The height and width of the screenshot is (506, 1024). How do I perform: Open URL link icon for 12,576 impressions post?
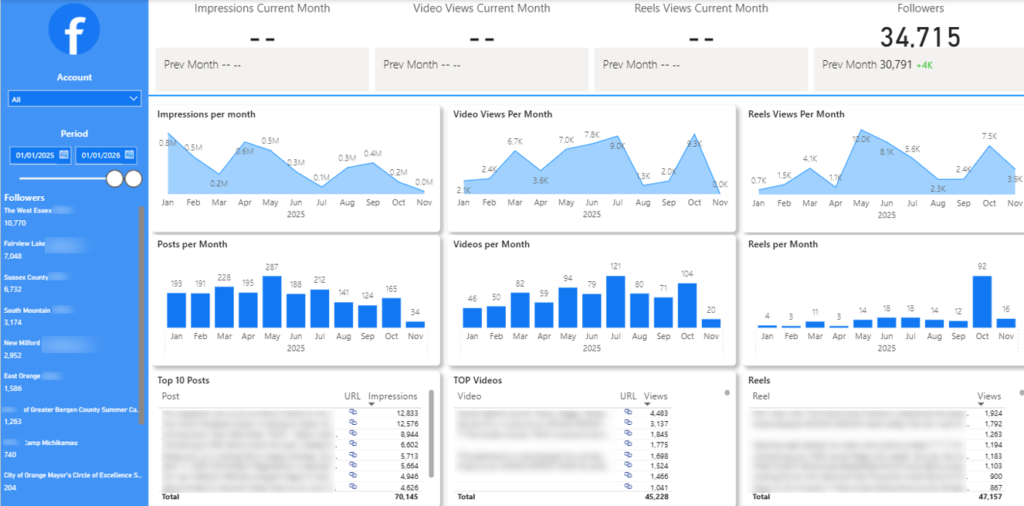[353, 422]
